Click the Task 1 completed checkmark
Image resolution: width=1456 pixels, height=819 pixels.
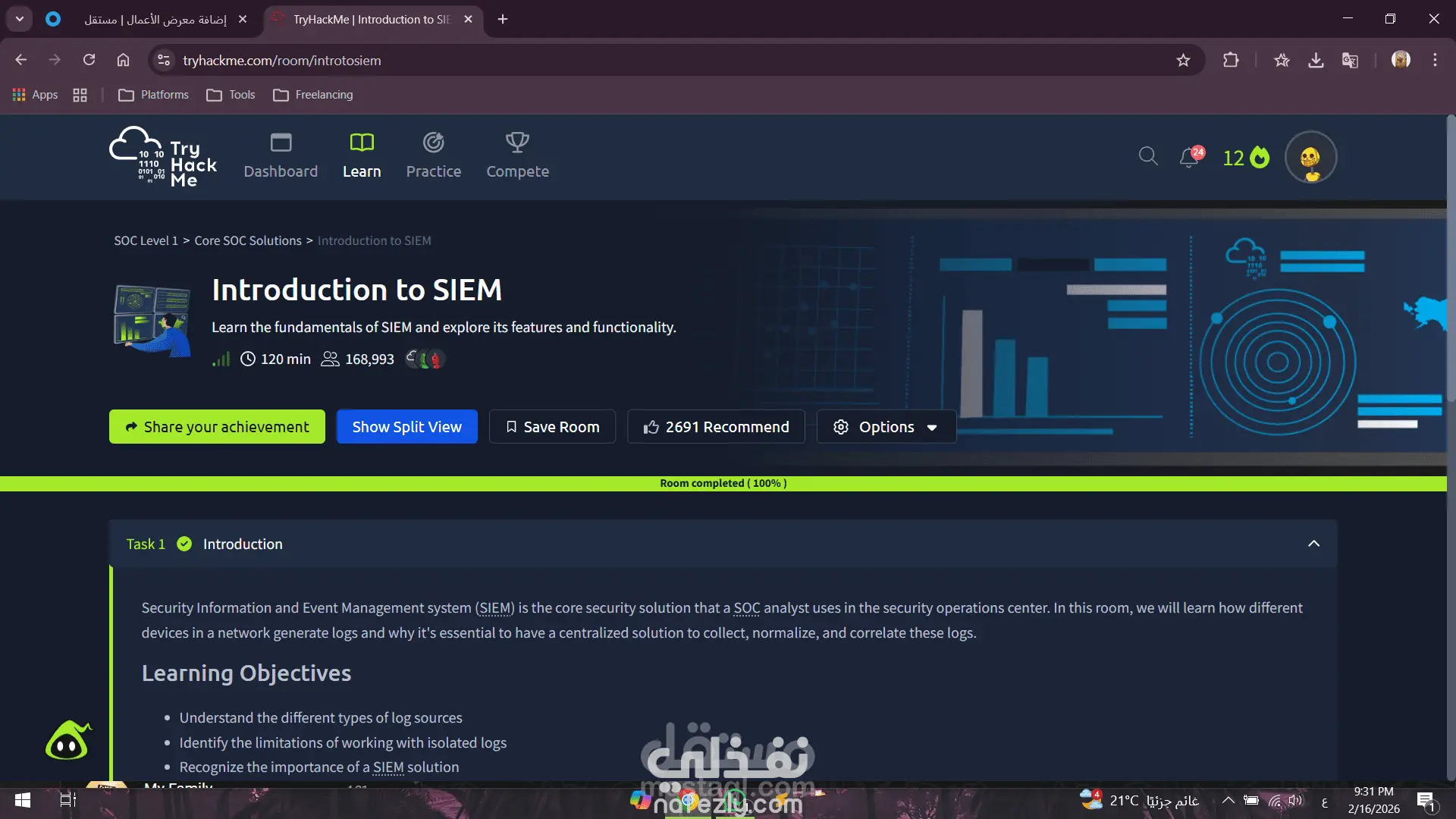(184, 544)
